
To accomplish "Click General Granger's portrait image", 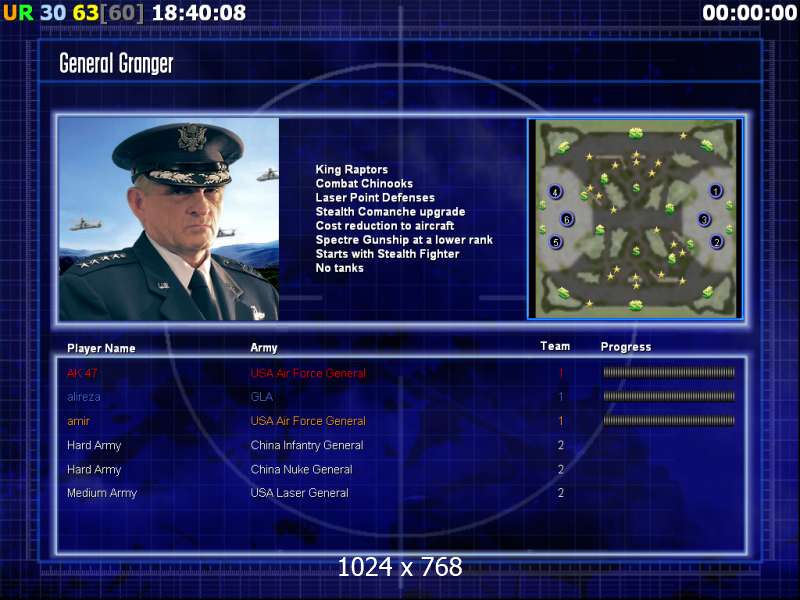I will (x=169, y=219).
